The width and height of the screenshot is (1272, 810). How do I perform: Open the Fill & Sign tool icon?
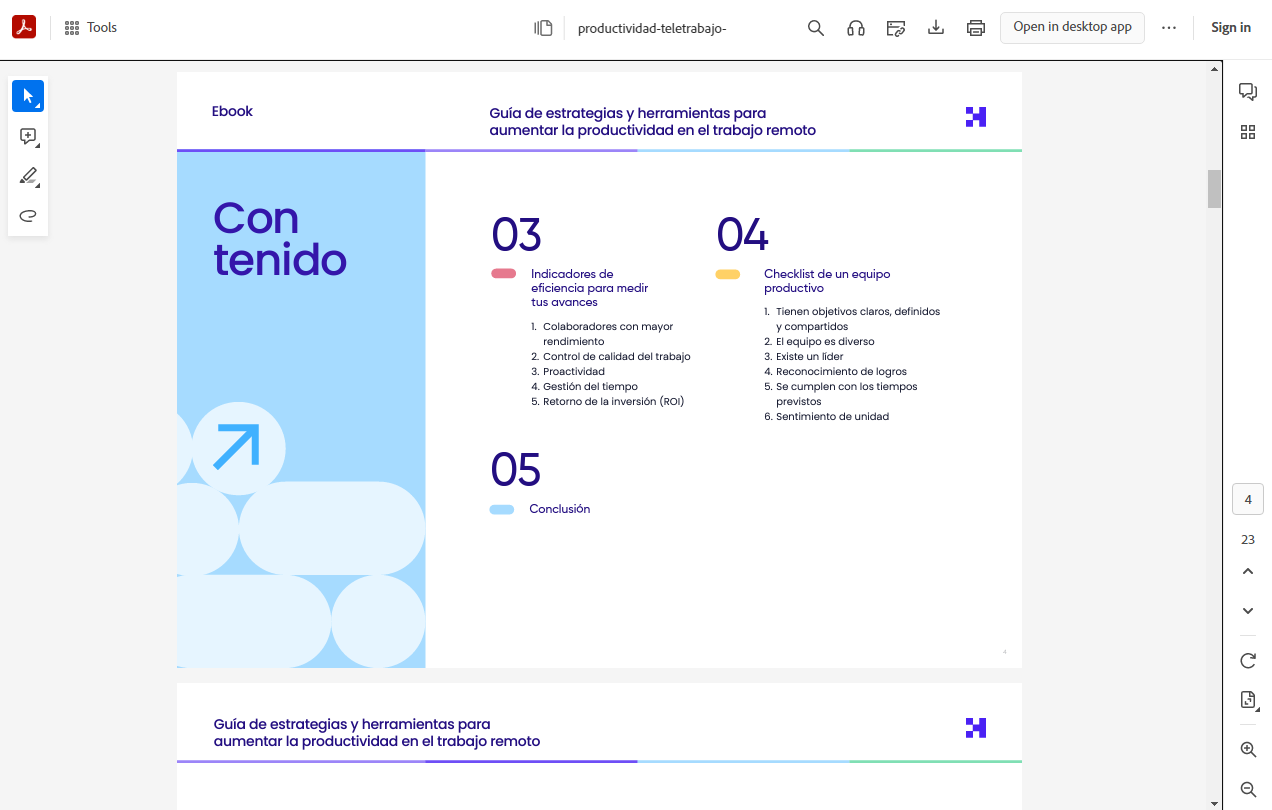(x=895, y=27)
